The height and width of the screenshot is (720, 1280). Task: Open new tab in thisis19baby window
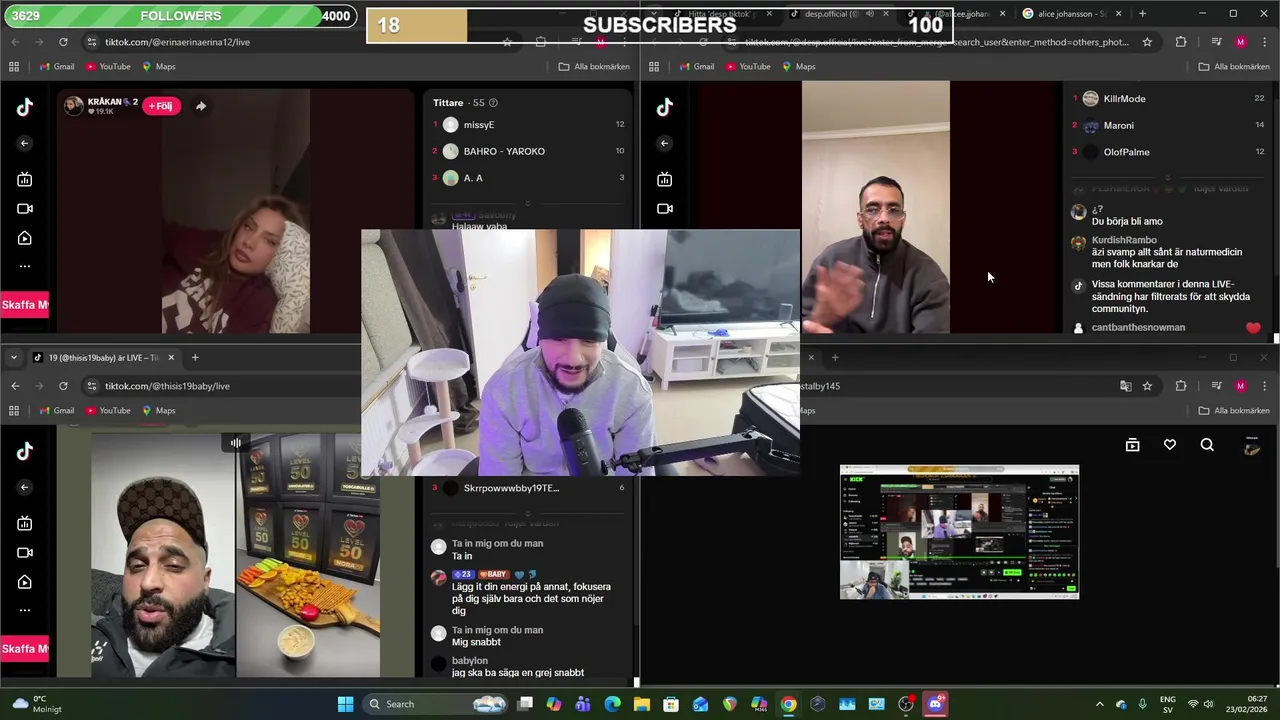[195, 358]
